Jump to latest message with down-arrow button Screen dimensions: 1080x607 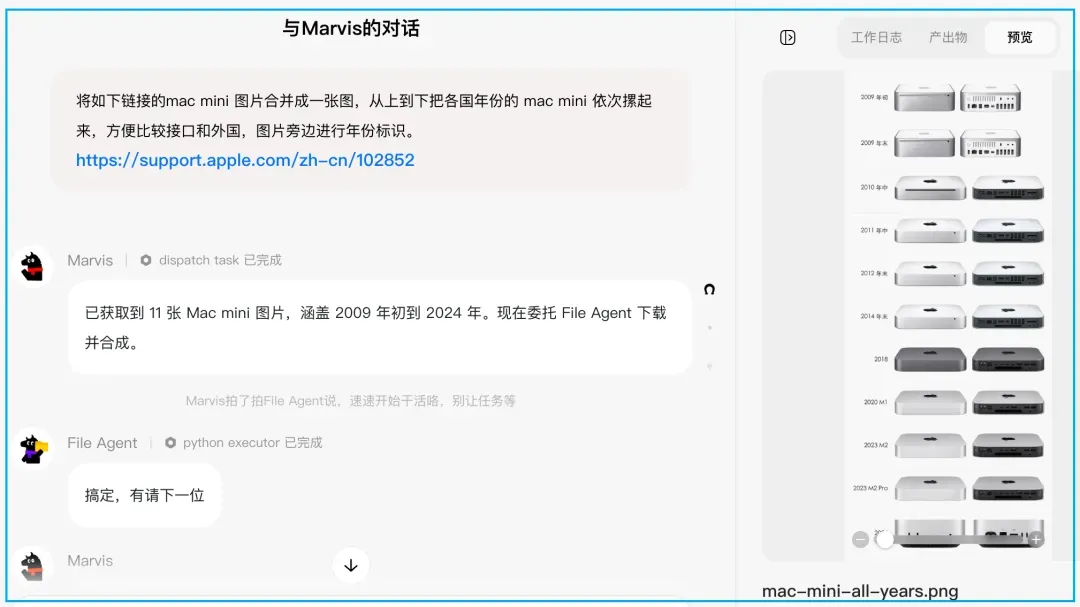[x=351, y=566]
